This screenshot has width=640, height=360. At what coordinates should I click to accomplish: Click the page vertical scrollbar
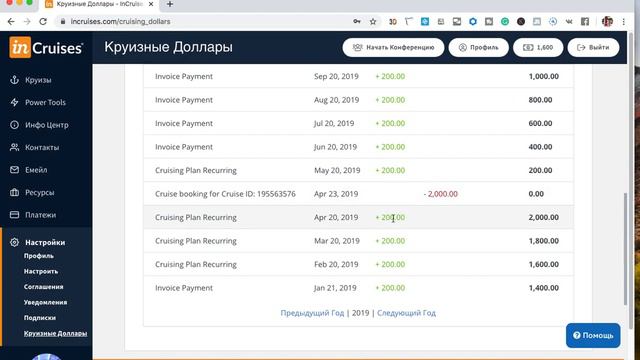[625, 249]
